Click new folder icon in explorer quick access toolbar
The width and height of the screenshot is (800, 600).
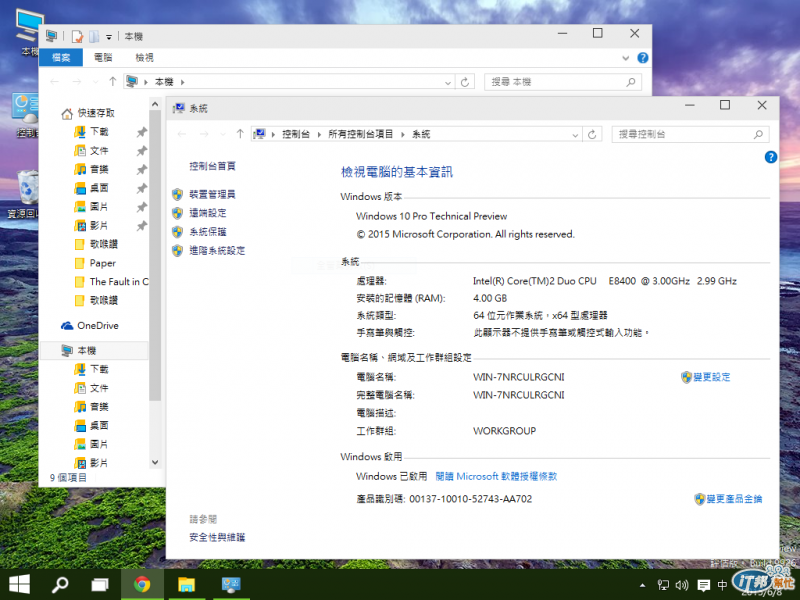(x=94, y=36)
